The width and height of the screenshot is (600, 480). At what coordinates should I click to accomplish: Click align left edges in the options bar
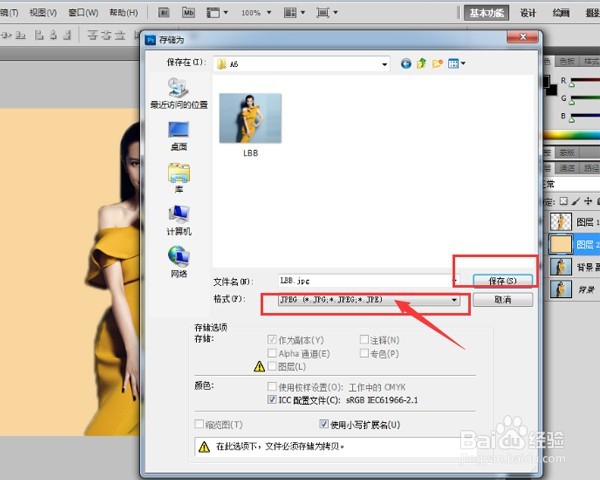tap(38, 35)
